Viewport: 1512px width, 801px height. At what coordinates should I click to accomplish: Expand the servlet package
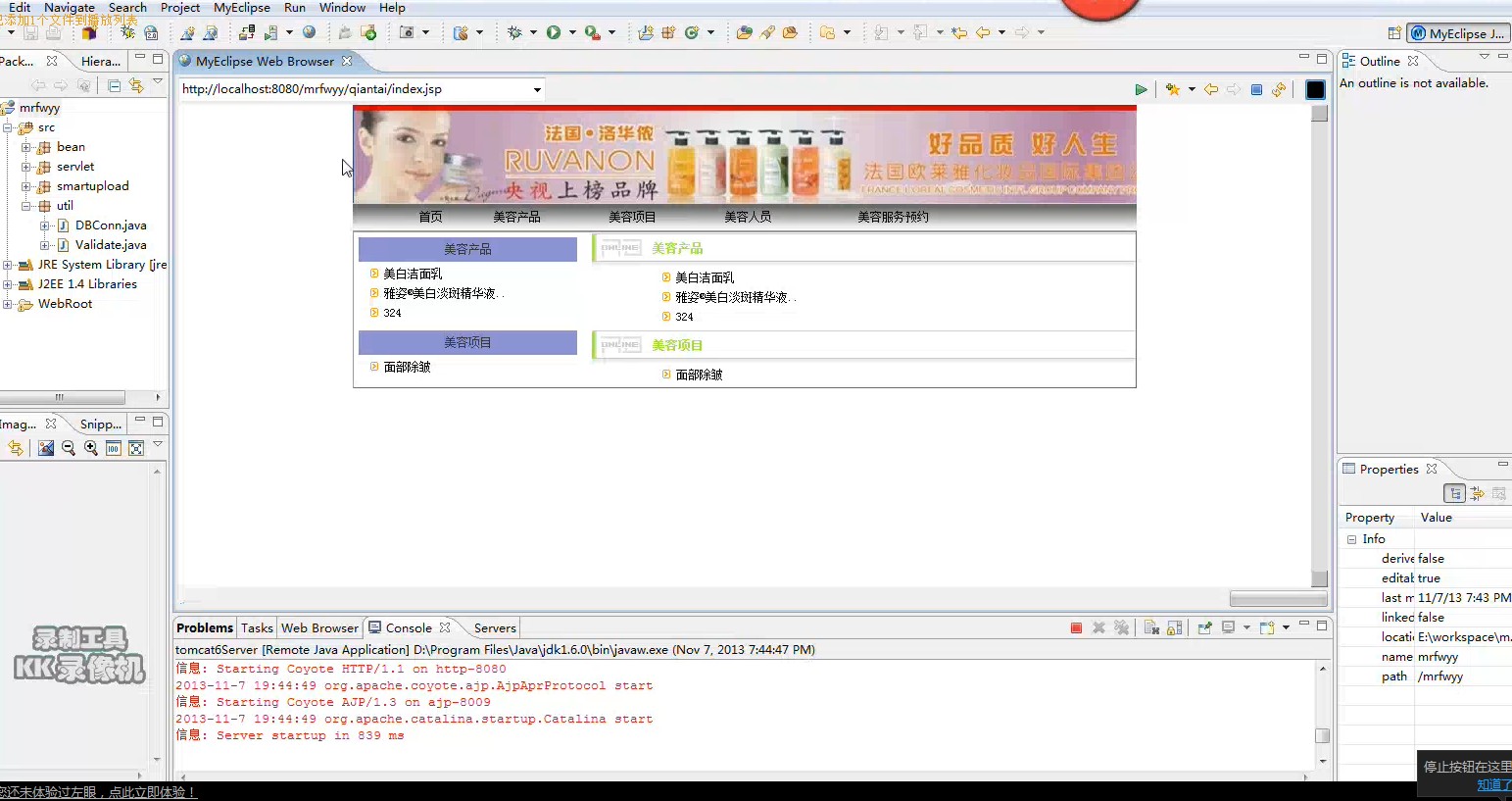[26, 167]
